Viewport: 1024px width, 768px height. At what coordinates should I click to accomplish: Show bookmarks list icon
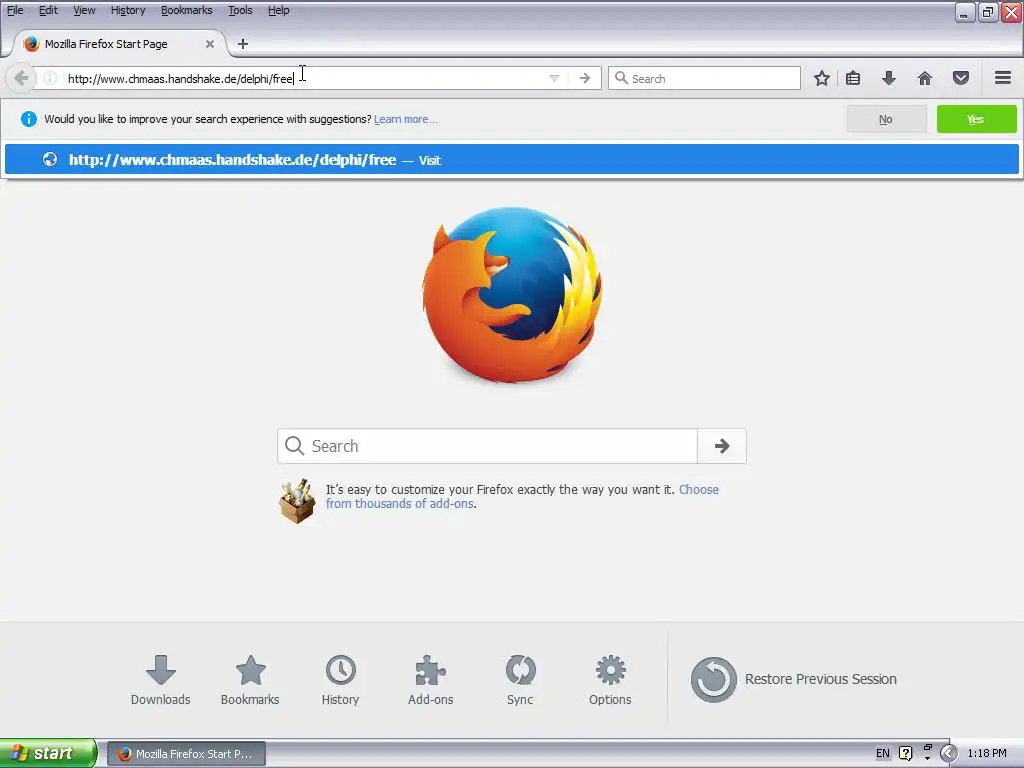853,78
